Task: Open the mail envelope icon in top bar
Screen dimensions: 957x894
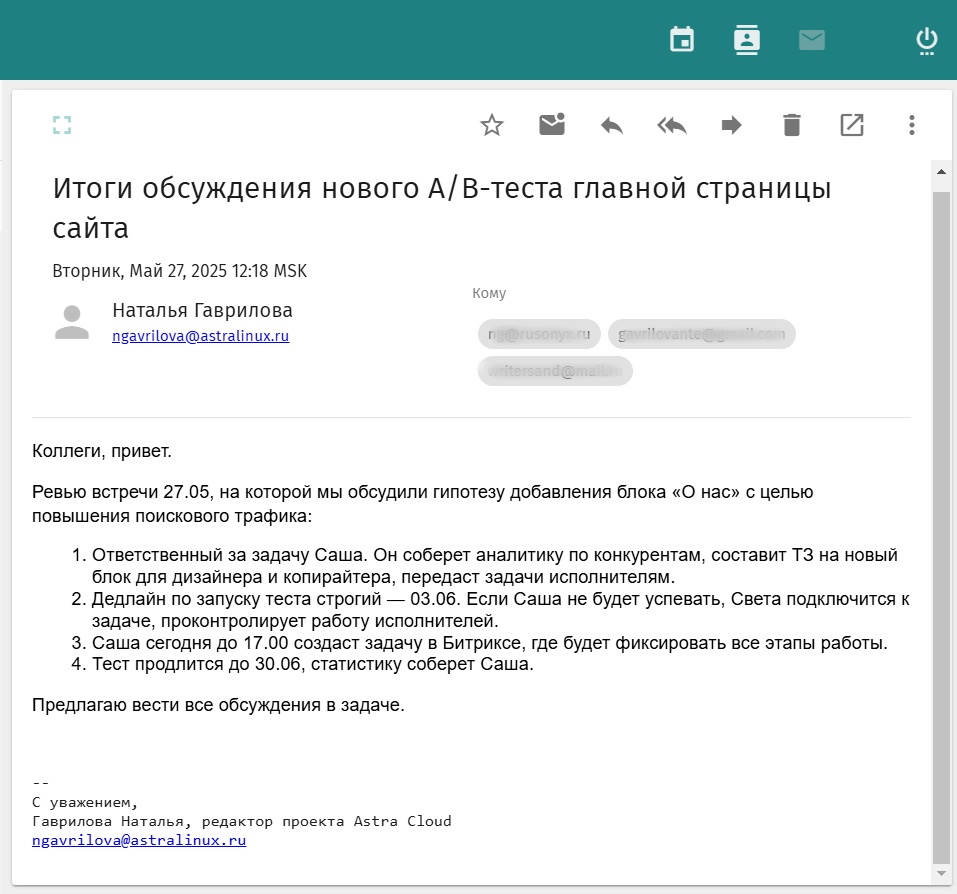Action: click(x=812, y=40)
